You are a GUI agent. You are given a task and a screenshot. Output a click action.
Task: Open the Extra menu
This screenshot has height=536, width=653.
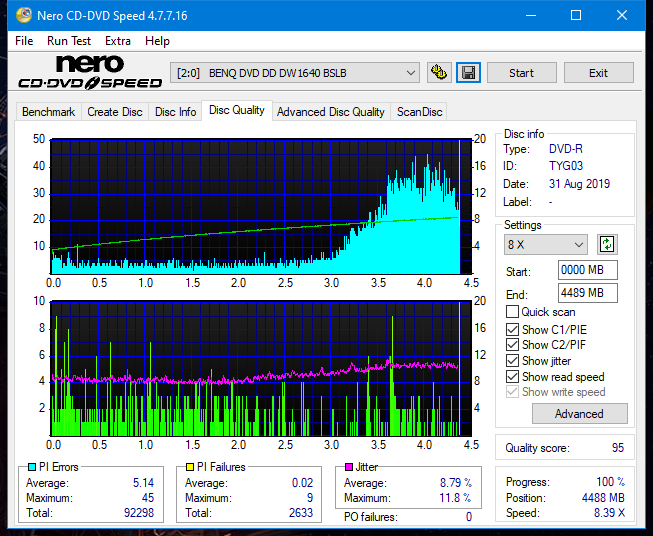pyautogui.click(x=118, y=41)
